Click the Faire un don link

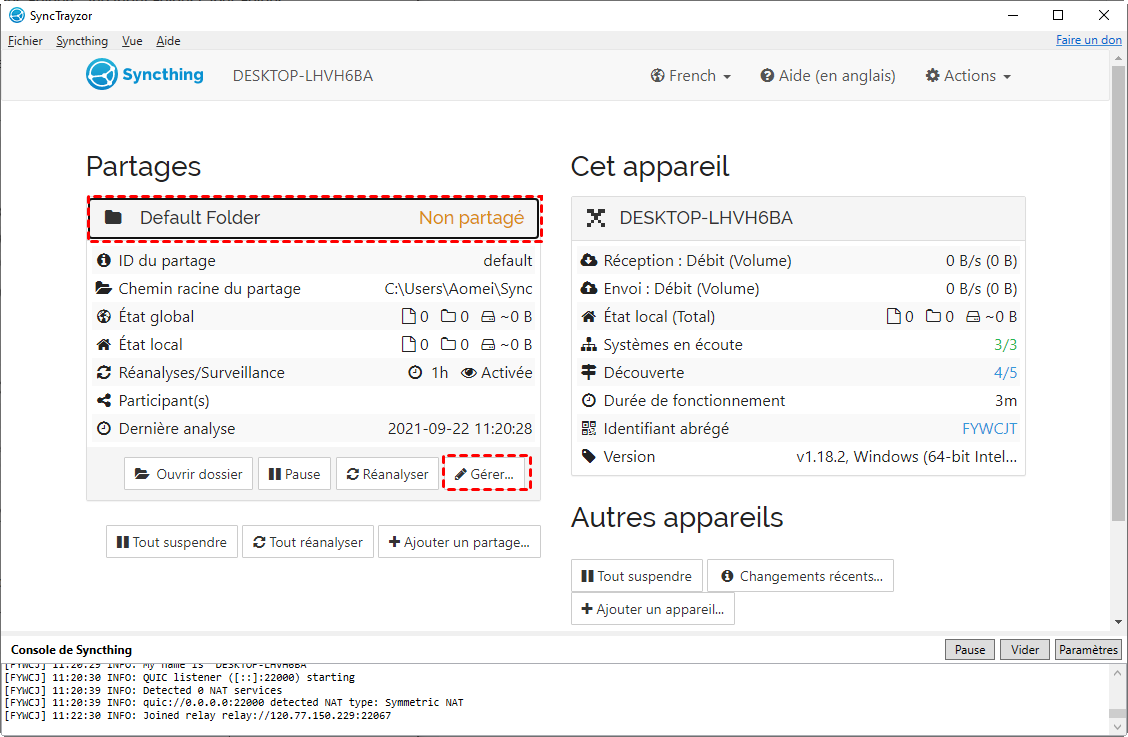point(1088,40)
